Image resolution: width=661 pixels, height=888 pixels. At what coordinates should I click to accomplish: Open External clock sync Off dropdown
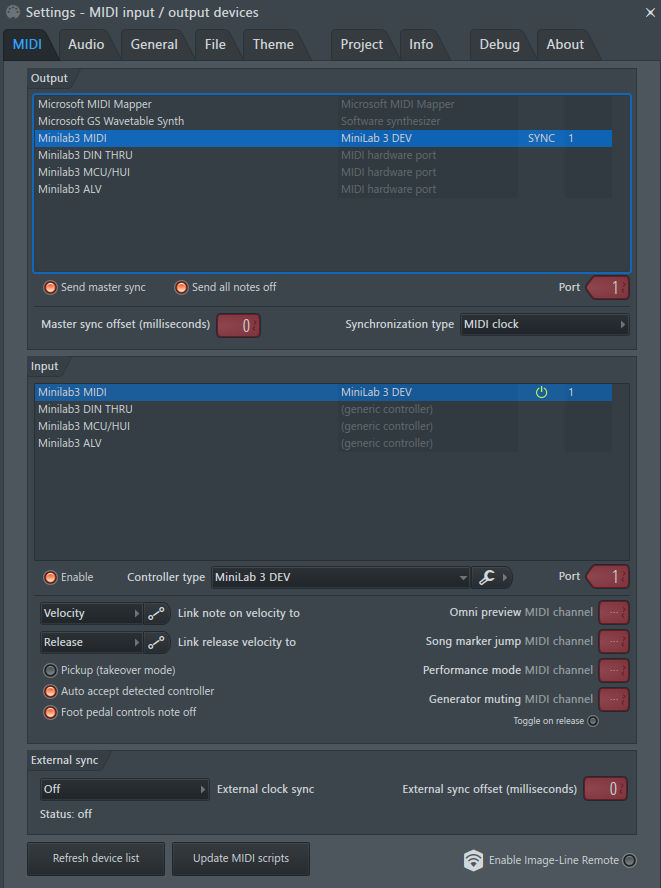[x=124, y=789]
